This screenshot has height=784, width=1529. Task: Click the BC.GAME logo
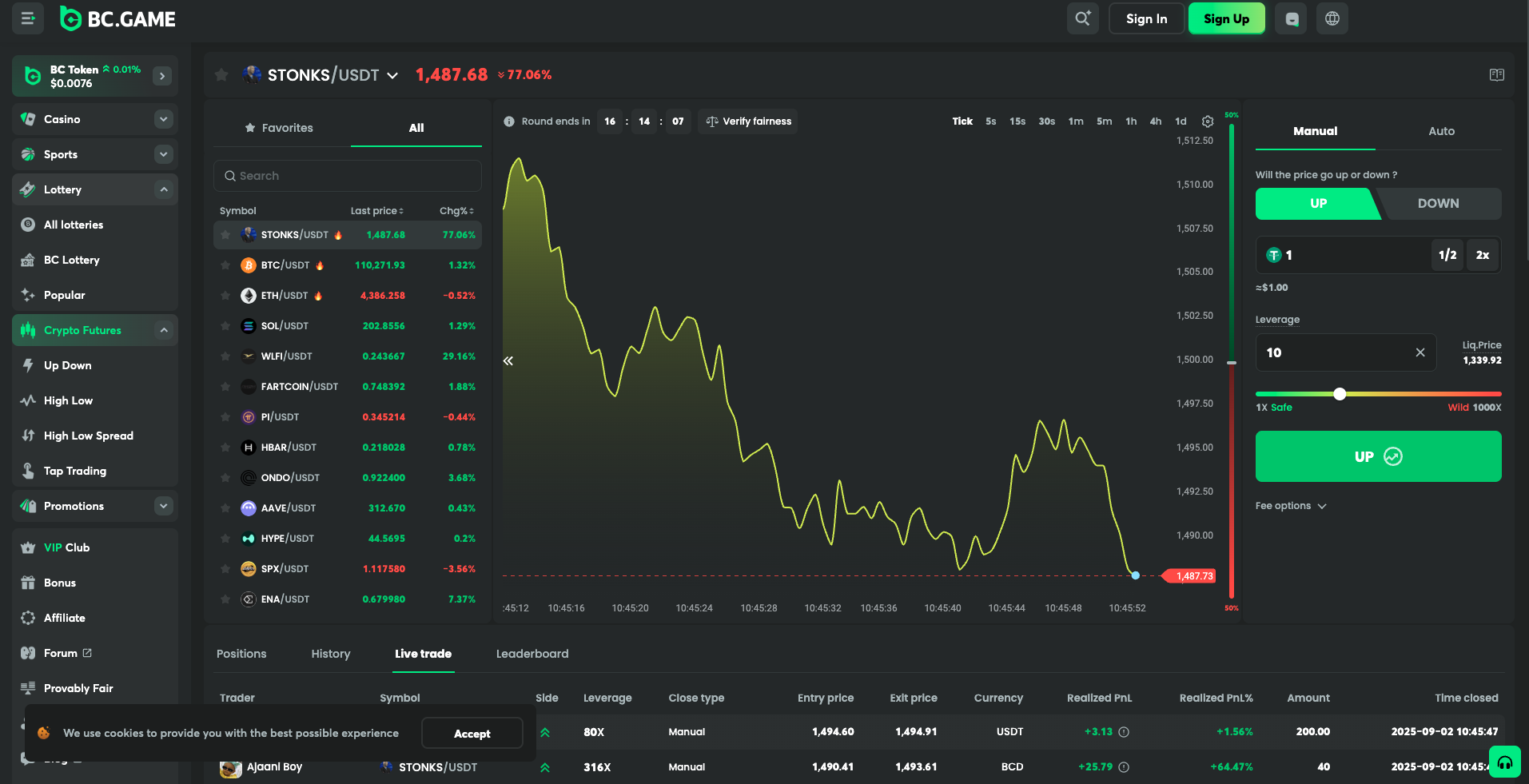pos(118,19)
